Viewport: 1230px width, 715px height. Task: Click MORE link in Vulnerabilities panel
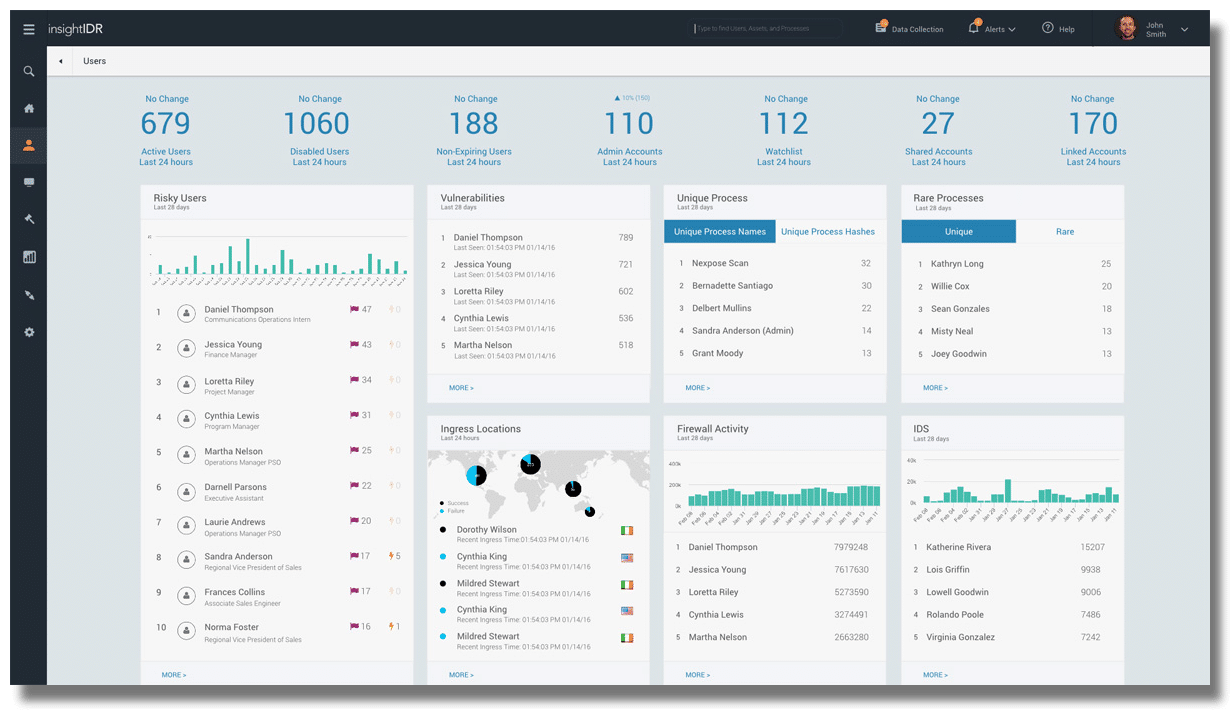point(461,388)
